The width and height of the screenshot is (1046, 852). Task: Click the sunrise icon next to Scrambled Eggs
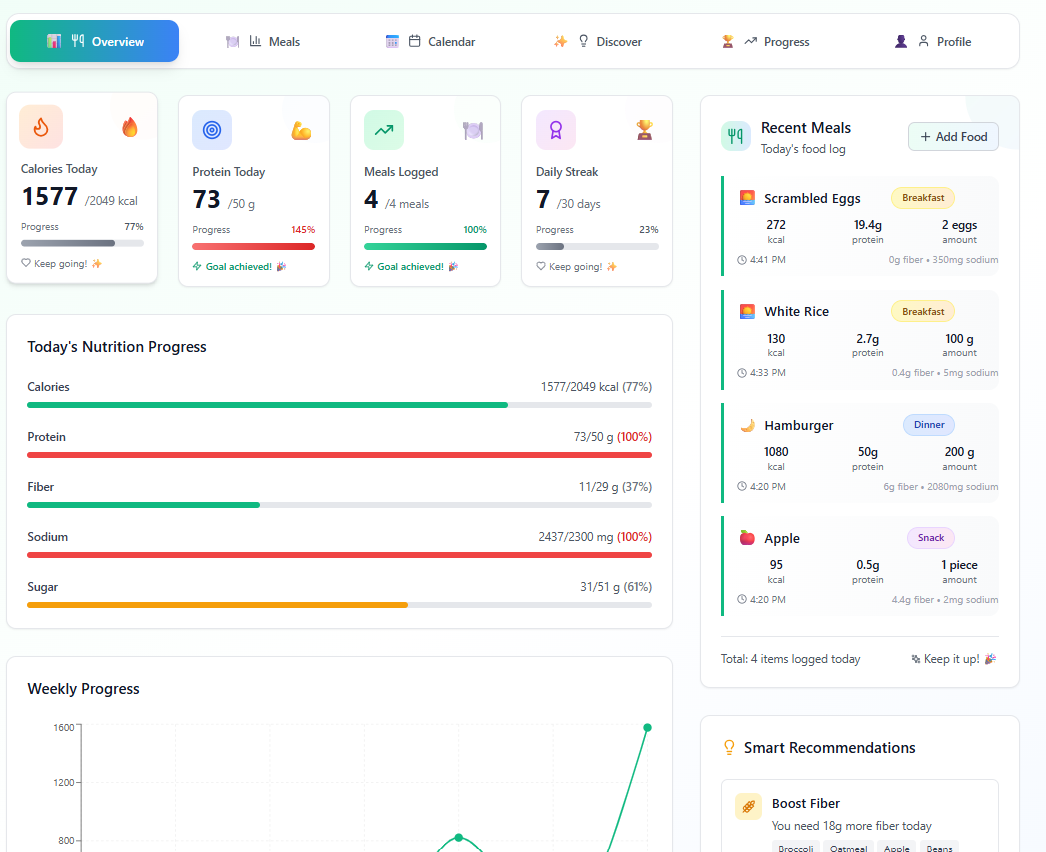(x=747, y=197)
